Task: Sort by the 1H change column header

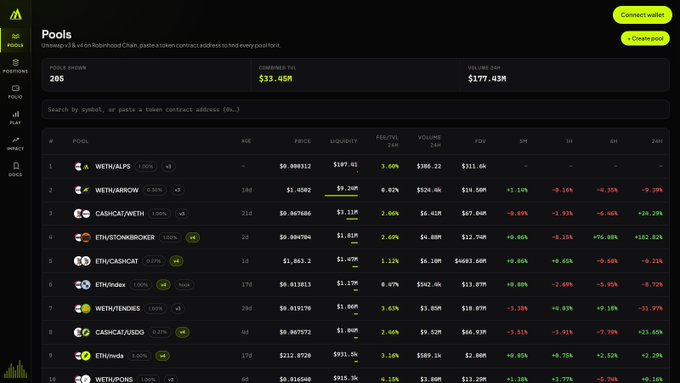Action: coord(569,141)
